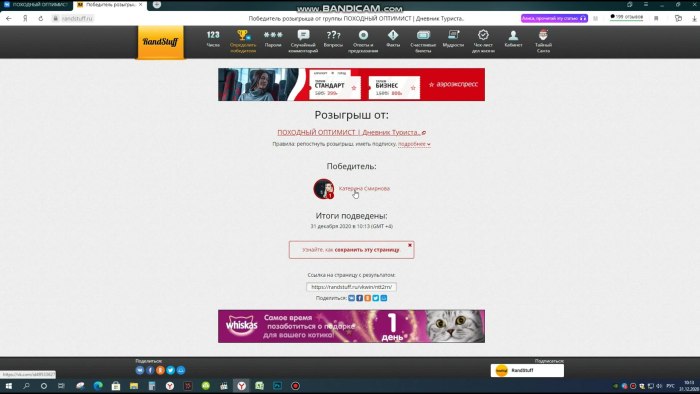Close the save page hint box
This screenshot has height=394, width=700.
coord(410,245)
